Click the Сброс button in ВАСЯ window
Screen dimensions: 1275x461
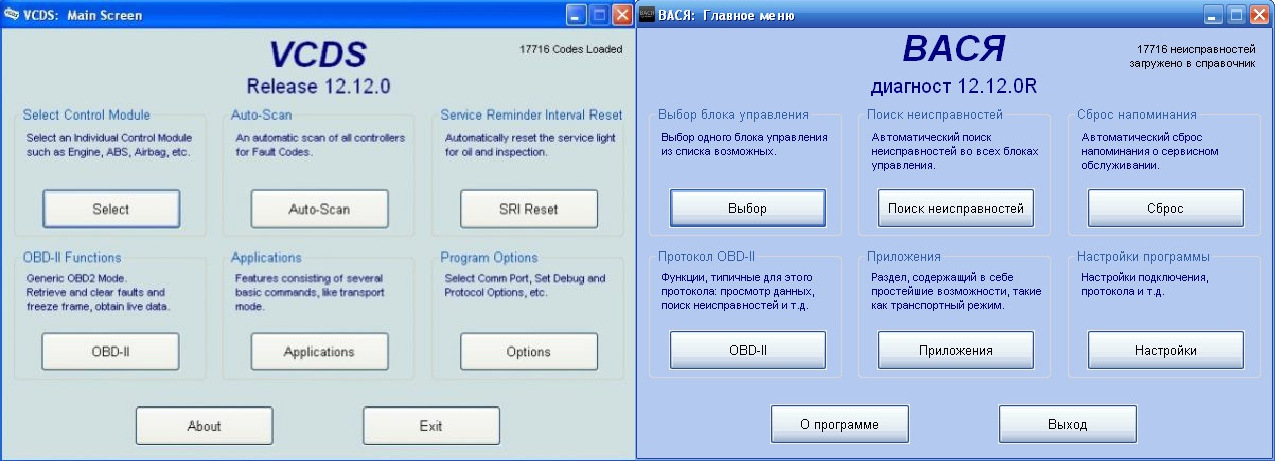(x=1165, y=208)
